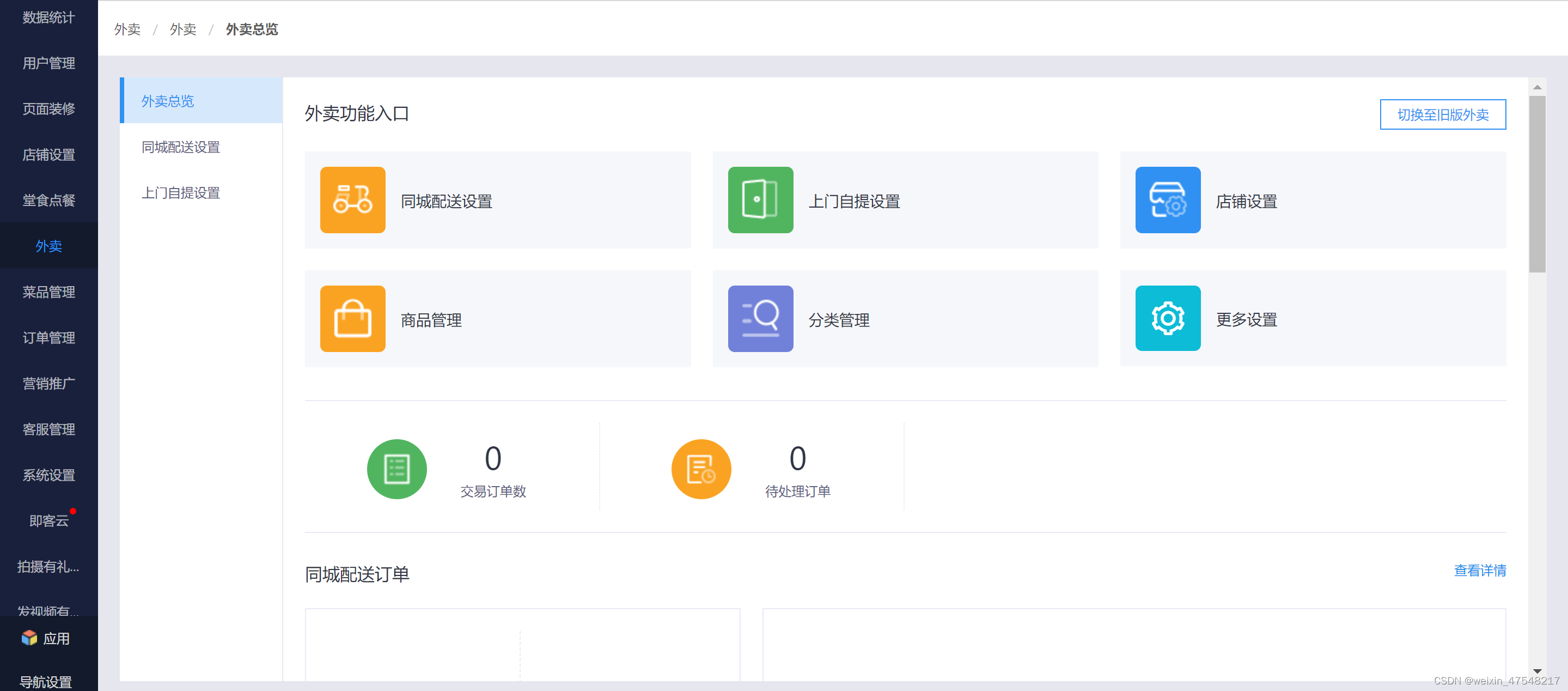Screen dimensions: 1568x691
Task: Open the orange shopping bag goods icon
Action: pos(352,318)
